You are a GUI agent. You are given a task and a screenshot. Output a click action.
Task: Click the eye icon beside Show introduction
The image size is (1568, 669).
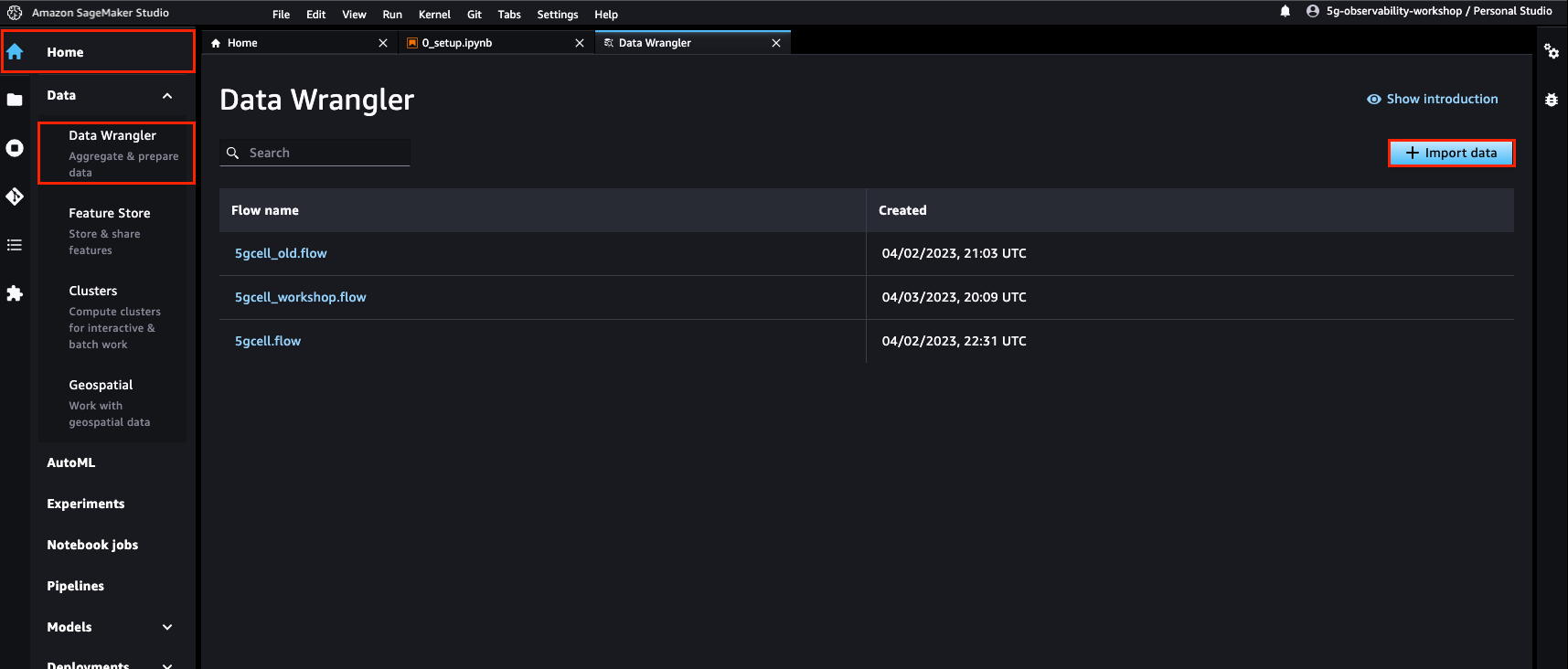tap(1374, 99)
